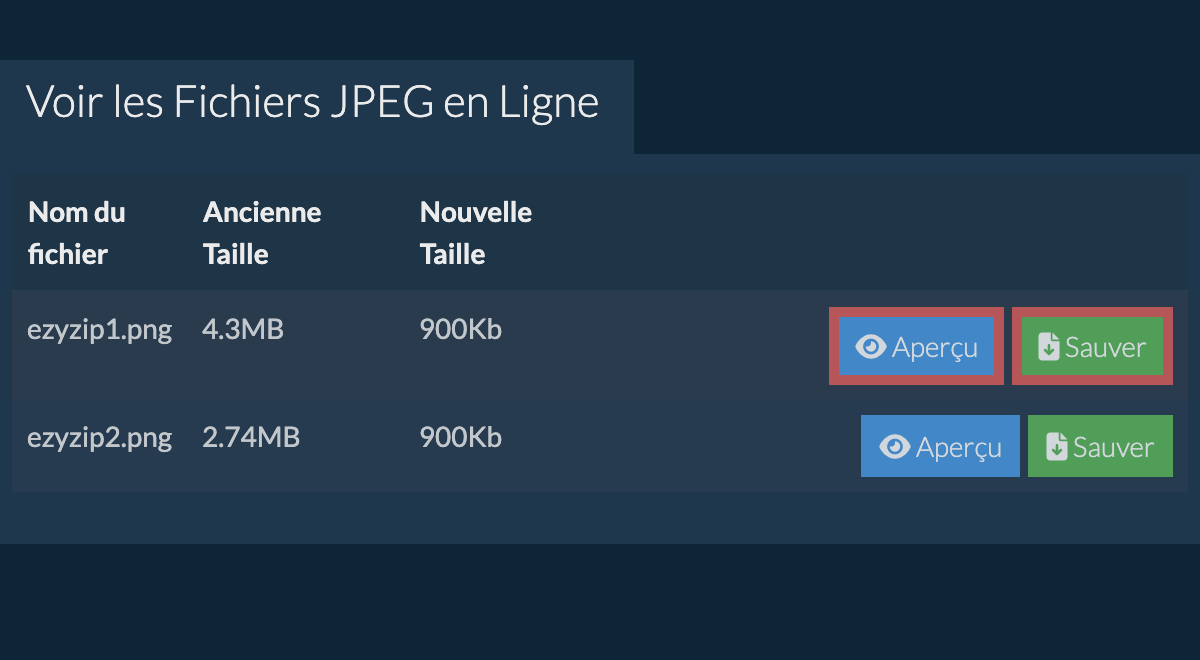
Task: Click the eye icon for ezyzip1.png
Action: pyautogui.click(x=871, y=347)
